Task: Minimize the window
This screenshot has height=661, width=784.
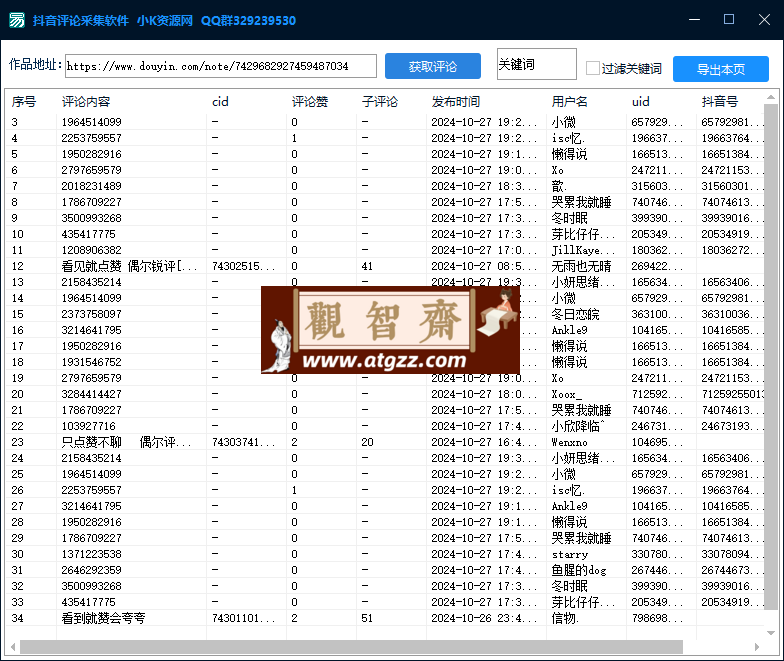Action: tap(694, 20)
